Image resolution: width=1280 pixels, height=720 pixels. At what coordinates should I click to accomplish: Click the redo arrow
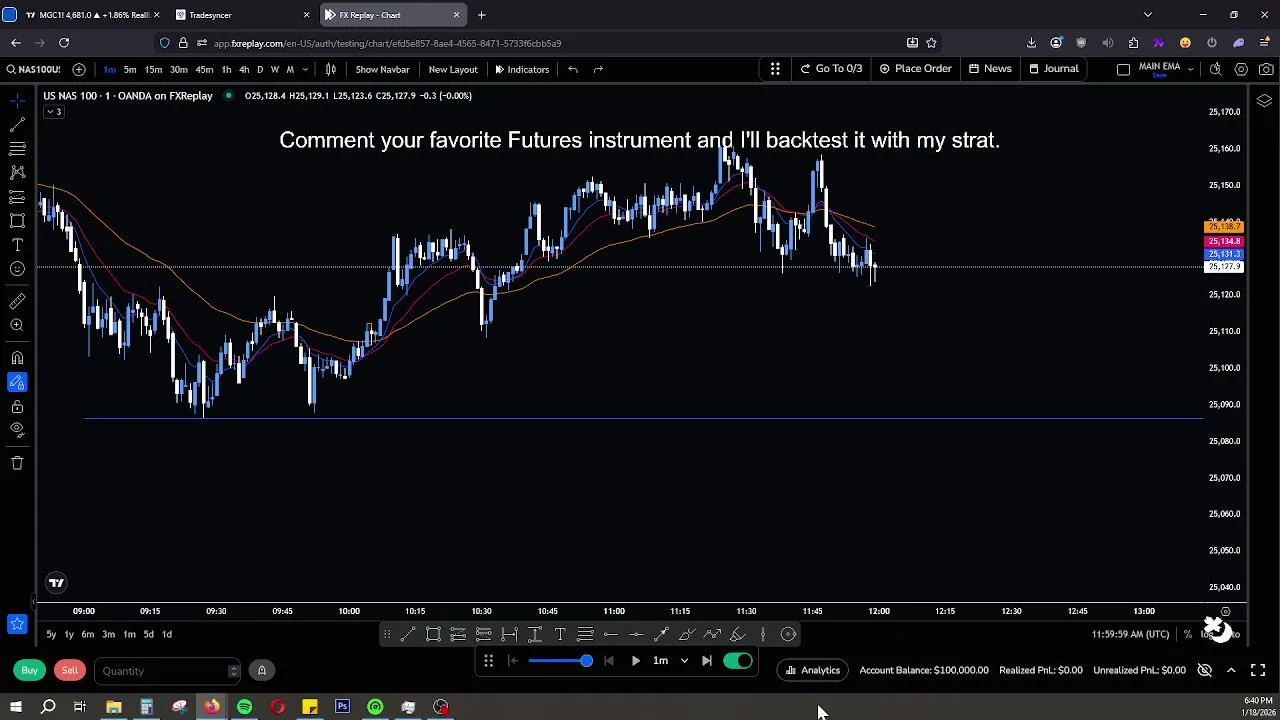598,69
